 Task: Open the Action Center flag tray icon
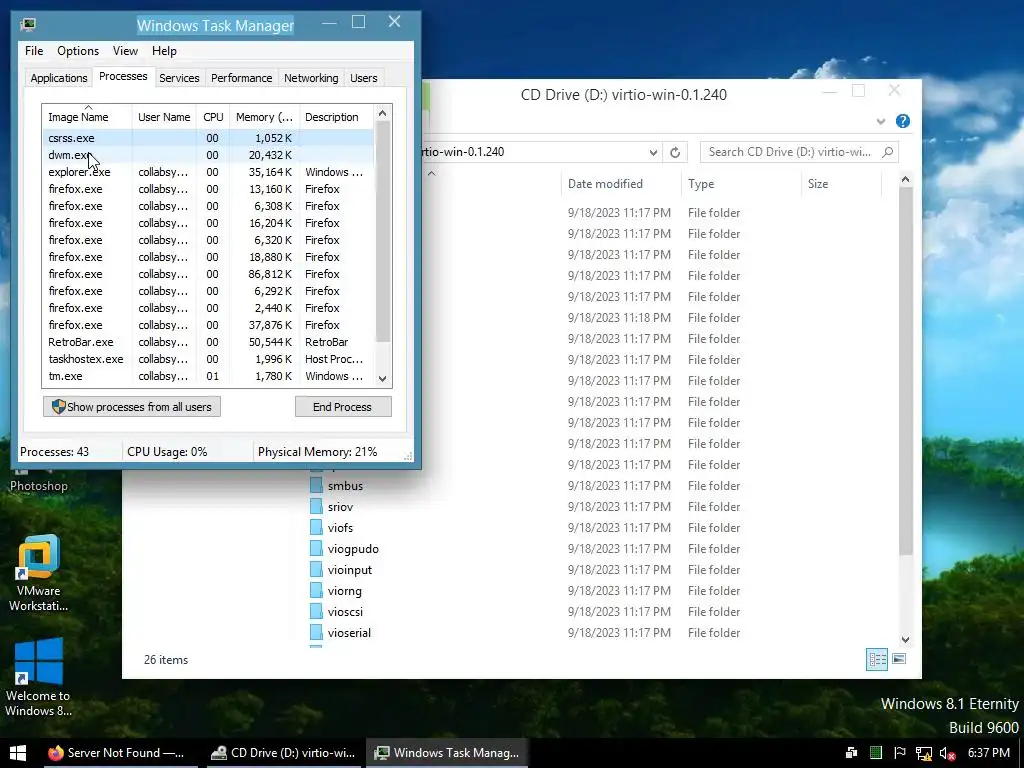click(x=899, y=752)
